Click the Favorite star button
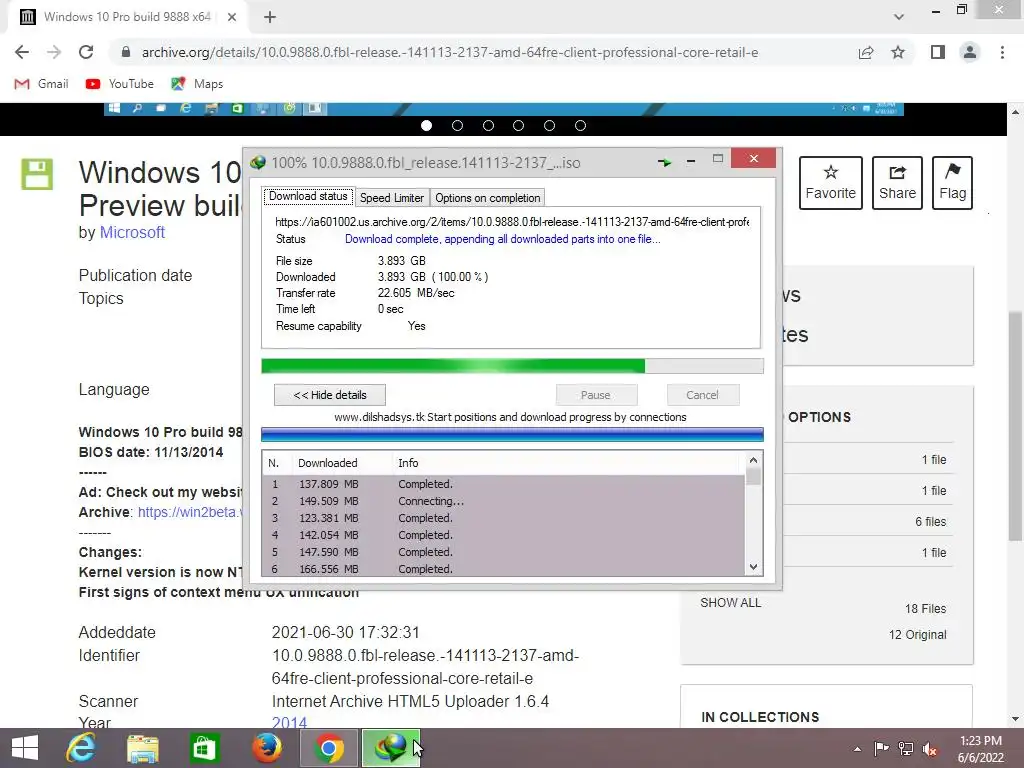The image size is (1024, 768). point(831,183)
